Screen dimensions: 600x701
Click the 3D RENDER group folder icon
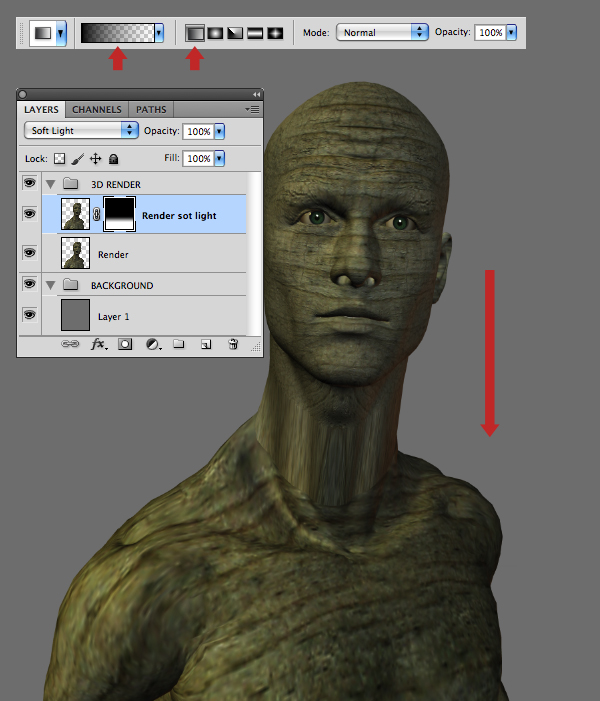pyautogui.click(x=71, y=183)
